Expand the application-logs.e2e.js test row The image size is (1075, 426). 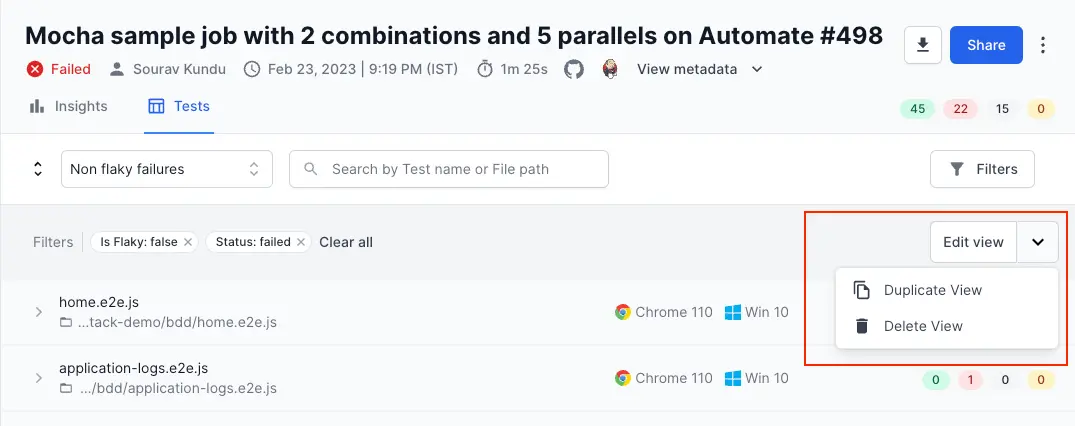point(39,378)
